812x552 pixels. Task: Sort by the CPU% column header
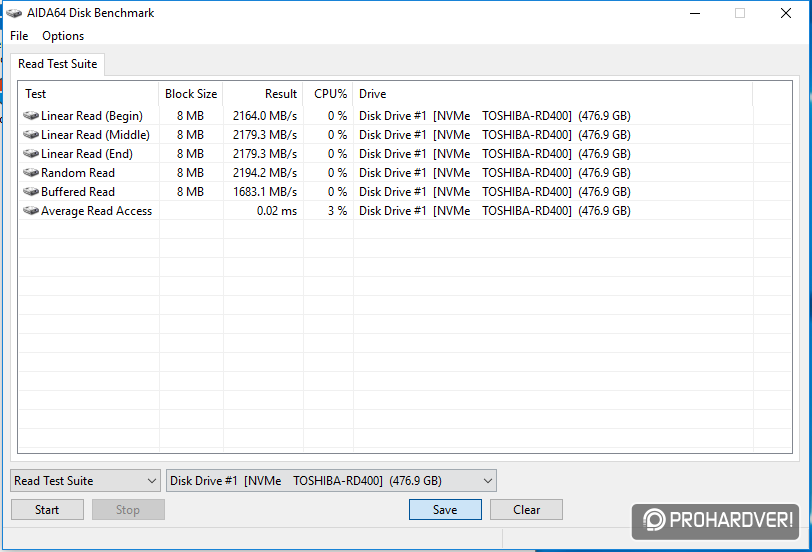coord(328,94)
